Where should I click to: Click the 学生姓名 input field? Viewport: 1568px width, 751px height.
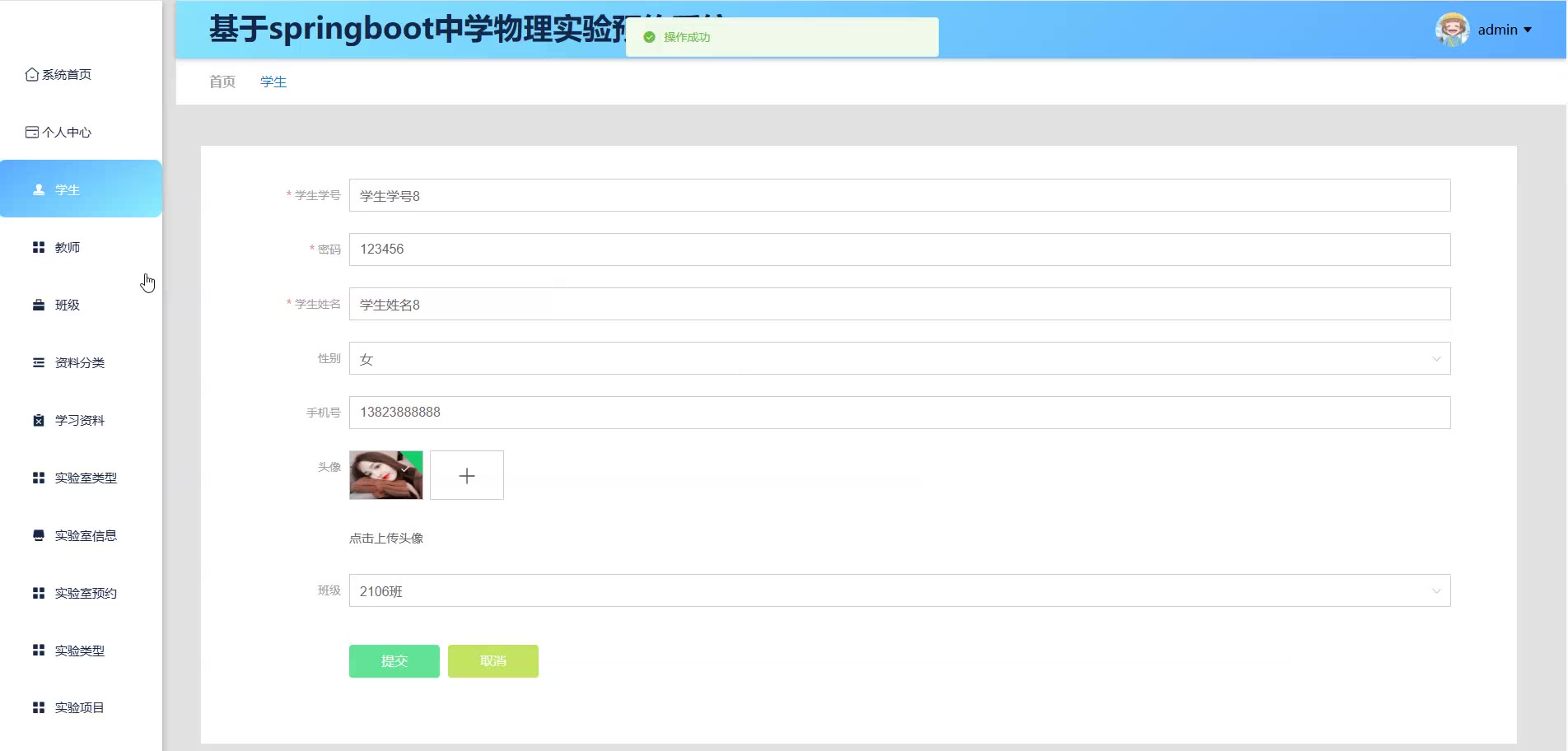pos(900,304)
